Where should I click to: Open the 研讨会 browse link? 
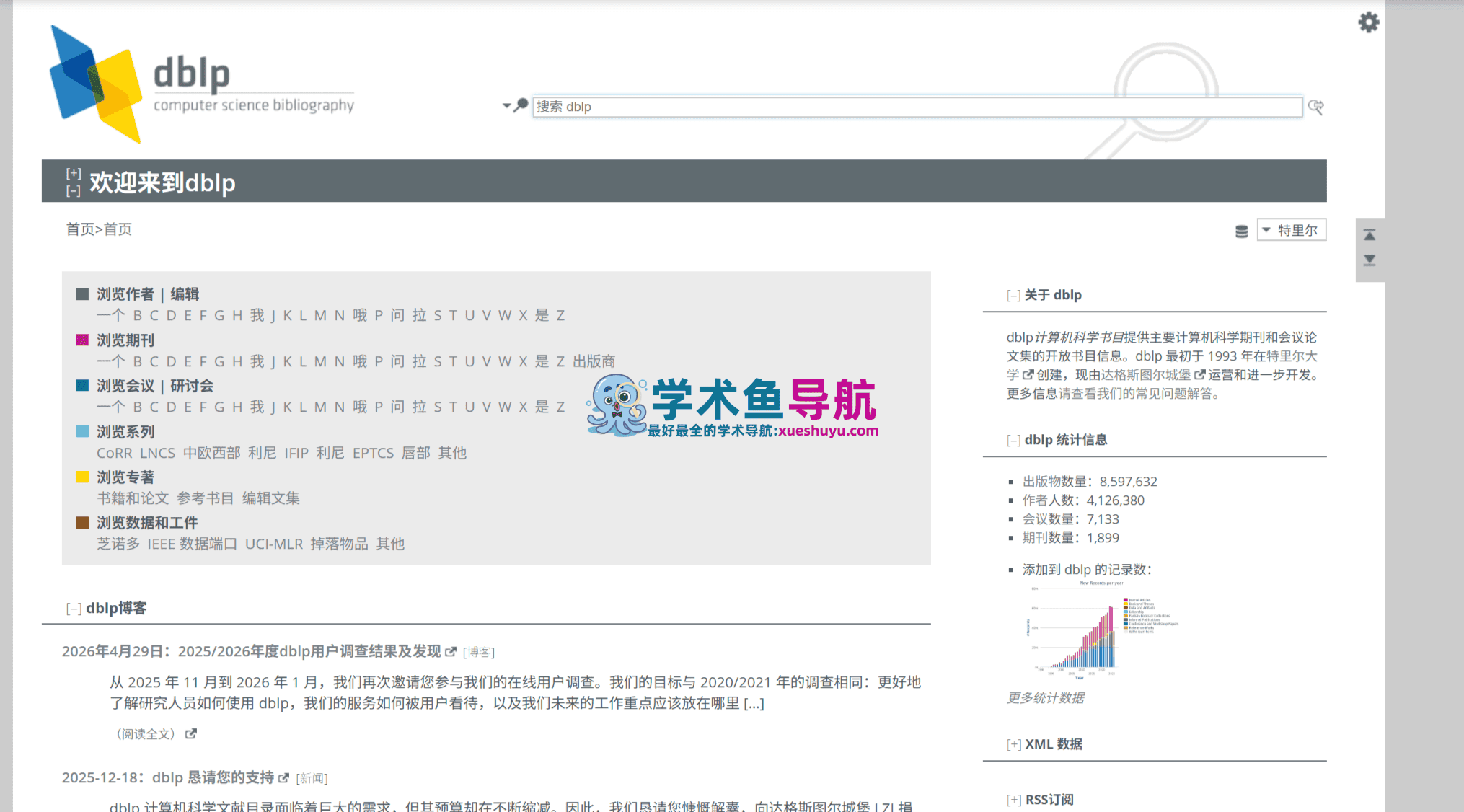tap(192, 386)
